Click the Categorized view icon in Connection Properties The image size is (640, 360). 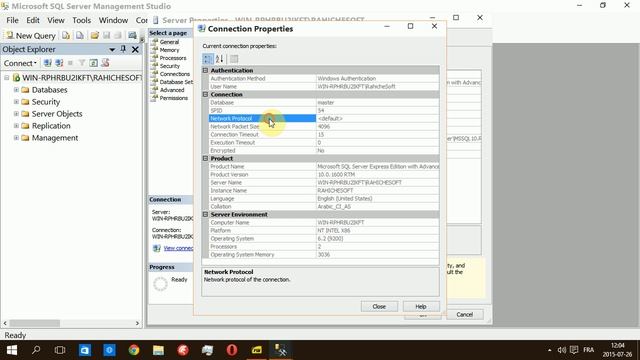pos(208,59)
